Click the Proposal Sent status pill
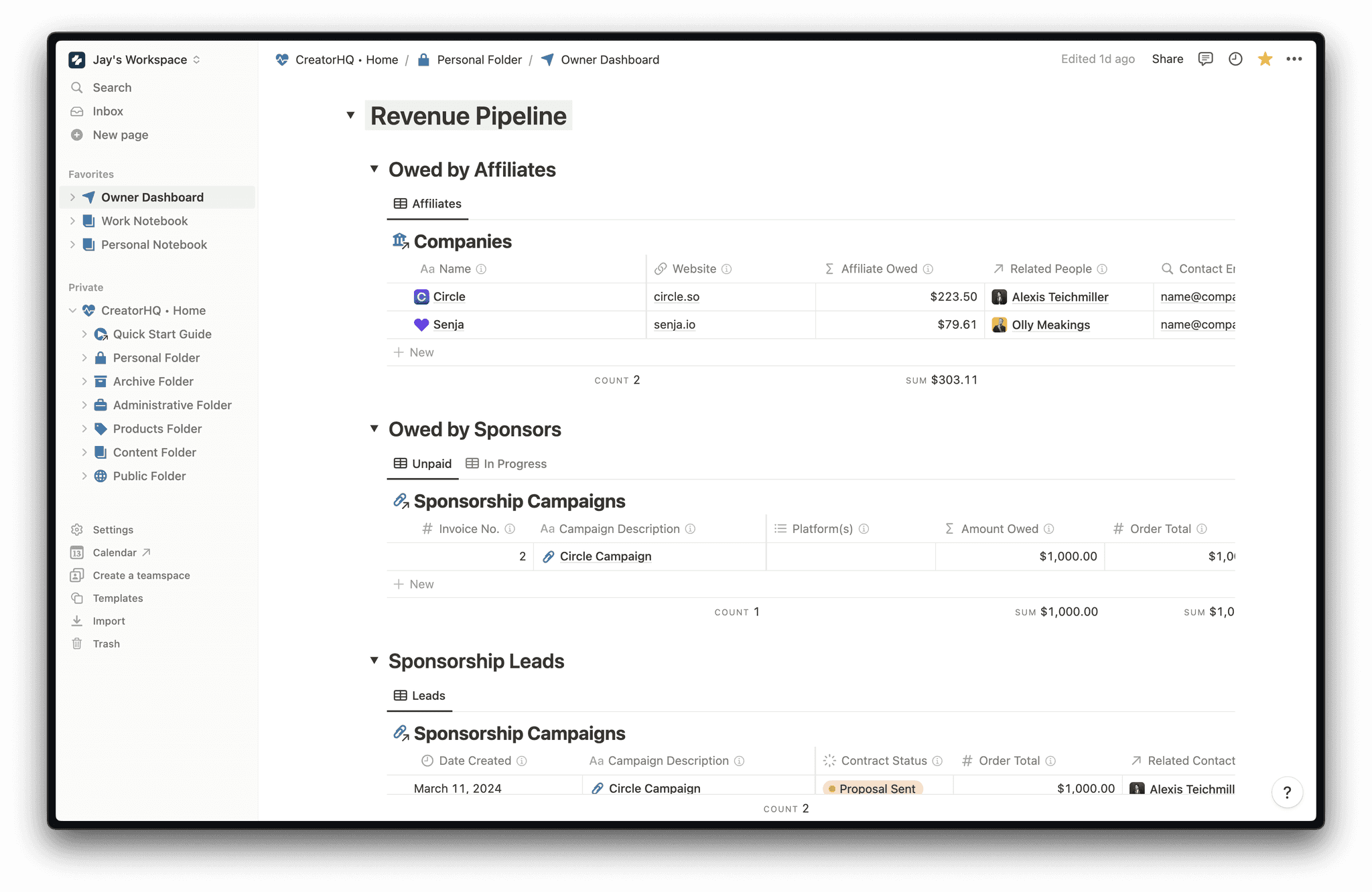Image resolution: width=1372 pixels, height=892 pixels. (872, 788)
